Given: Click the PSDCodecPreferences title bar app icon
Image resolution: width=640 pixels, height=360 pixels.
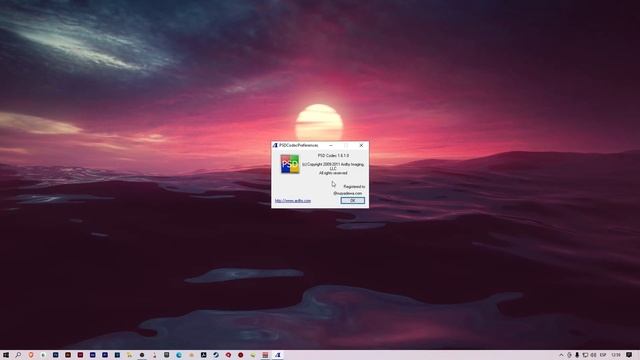Looking at the screenshot, I should [275, 145].
